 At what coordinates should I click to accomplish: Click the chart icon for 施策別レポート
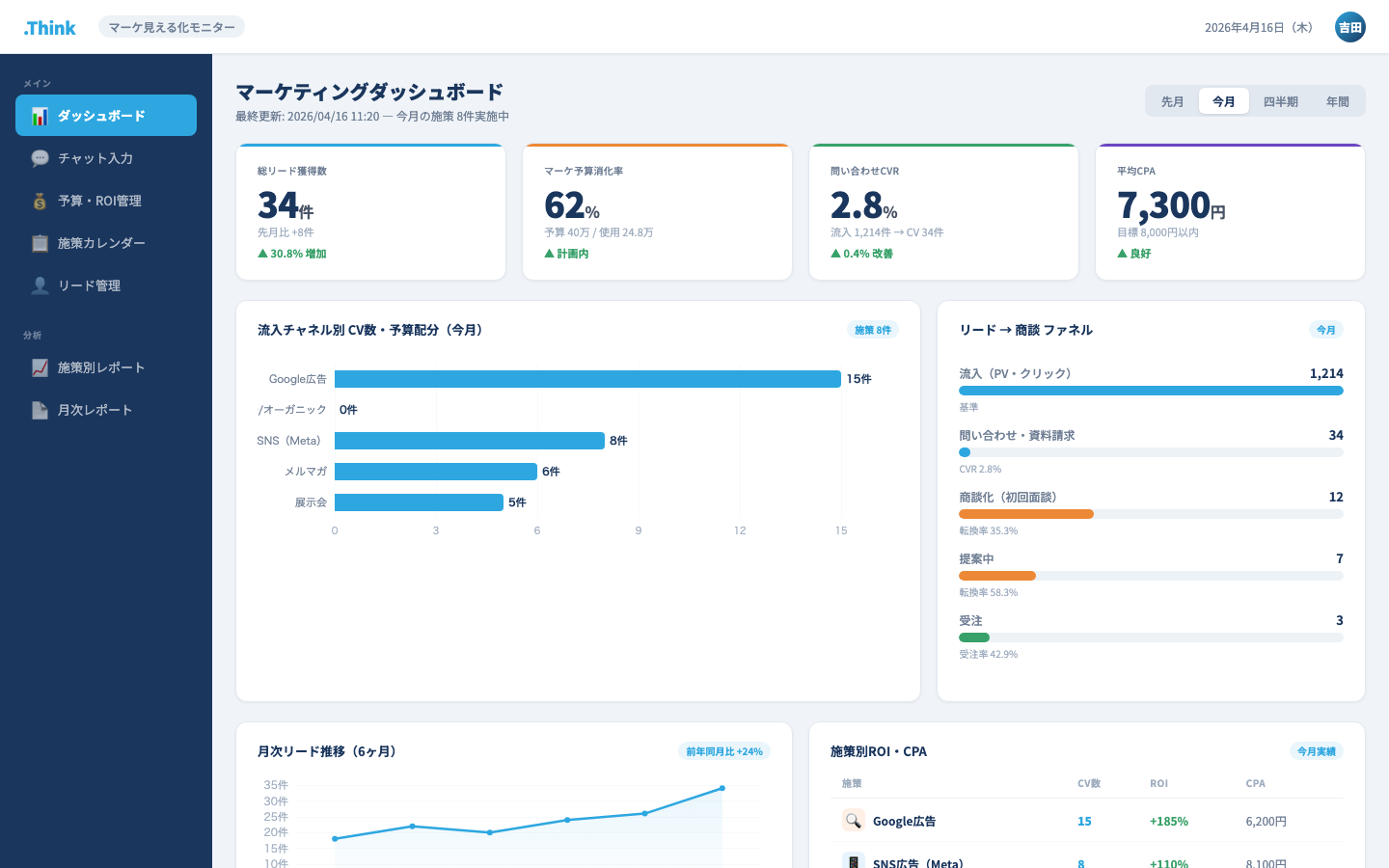[x=40, y=367]
